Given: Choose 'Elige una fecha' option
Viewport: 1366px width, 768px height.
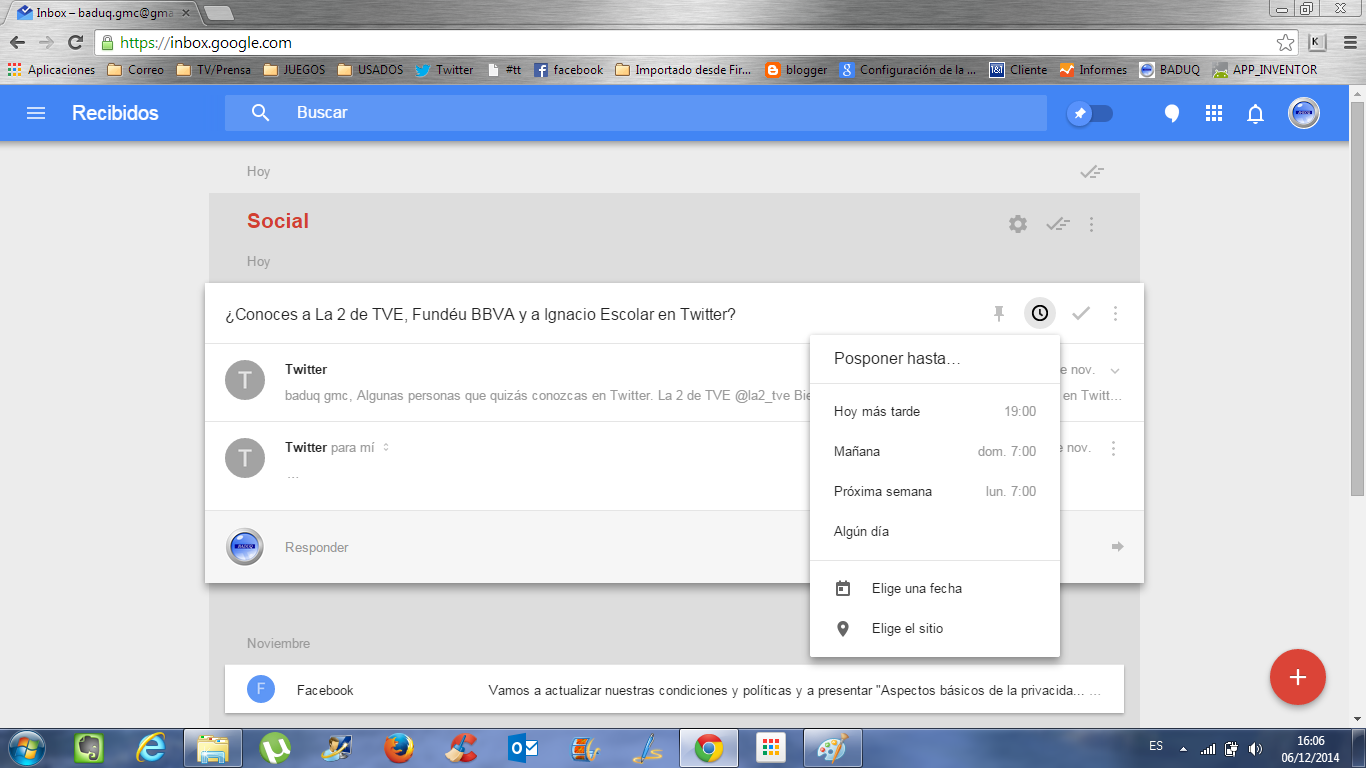Looking at the screenshot, I should (916, 588).
